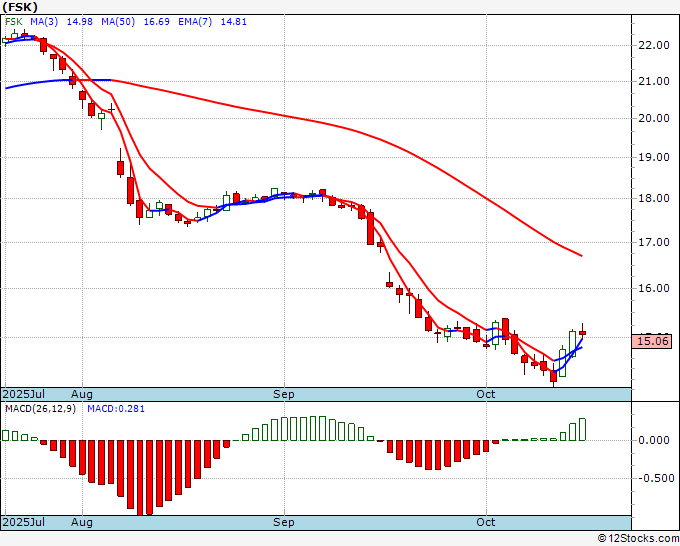680x546 pixels.
Task: Select the FSK legend label
Action: pyautogui.click(x=14, y=22)
